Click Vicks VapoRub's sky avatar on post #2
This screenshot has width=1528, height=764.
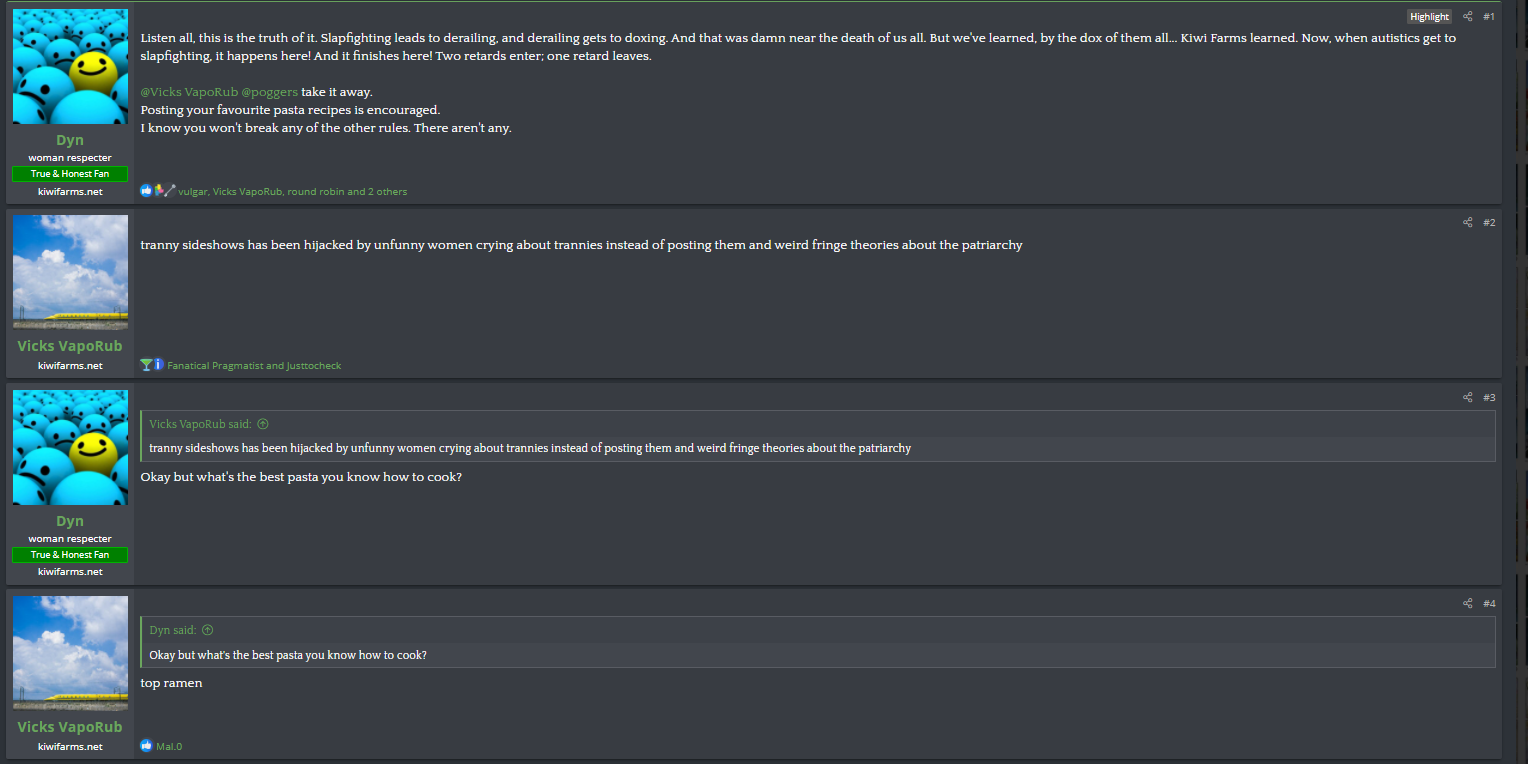point(70,272)
